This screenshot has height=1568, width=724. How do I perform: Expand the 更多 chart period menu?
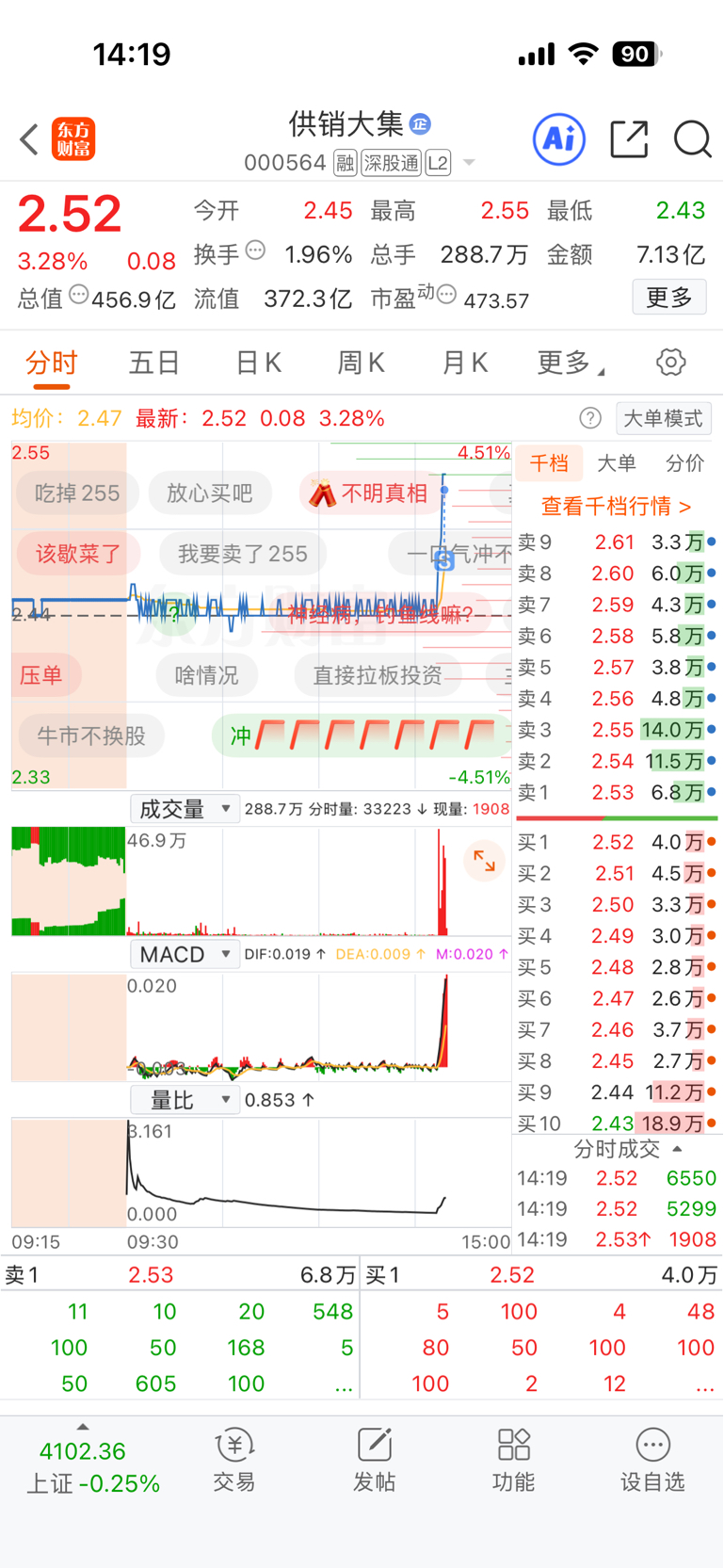coord(571,363)
